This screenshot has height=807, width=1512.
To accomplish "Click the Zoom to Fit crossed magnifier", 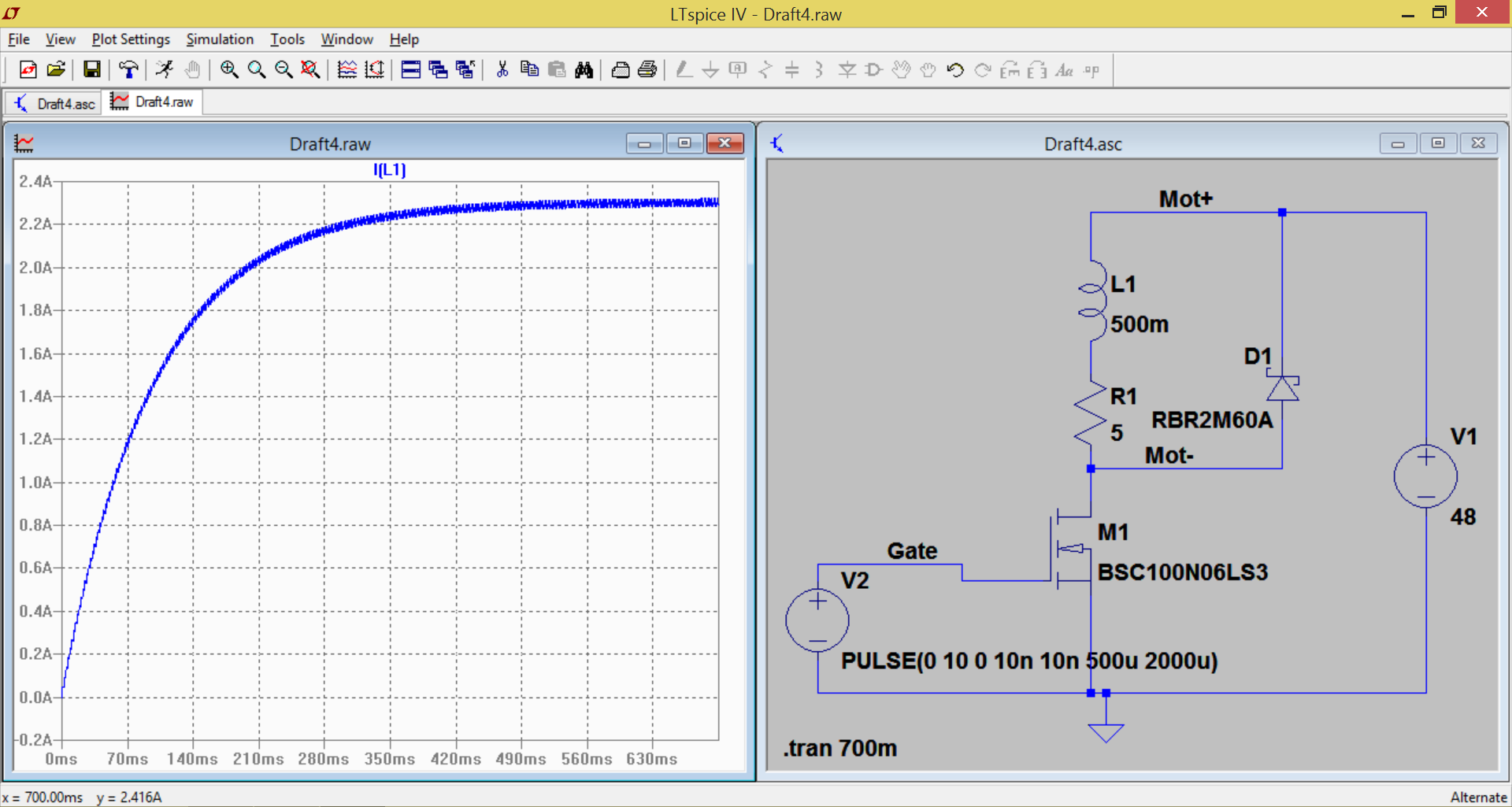I will click(x=310, y=70).
